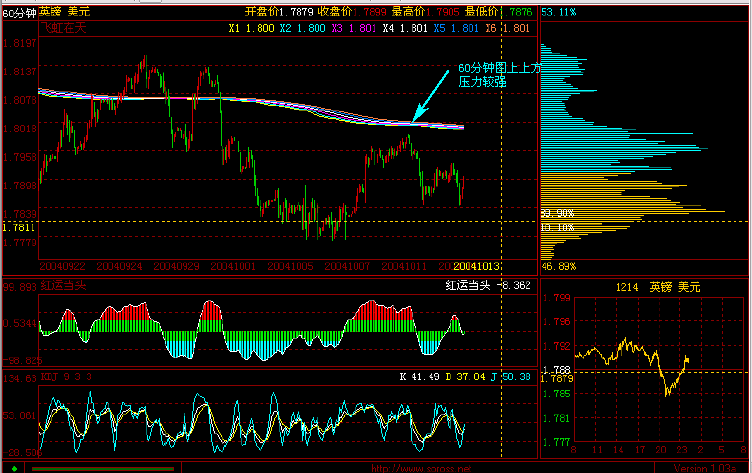Click hour 14 on mini chart axis

click(618, 450)
